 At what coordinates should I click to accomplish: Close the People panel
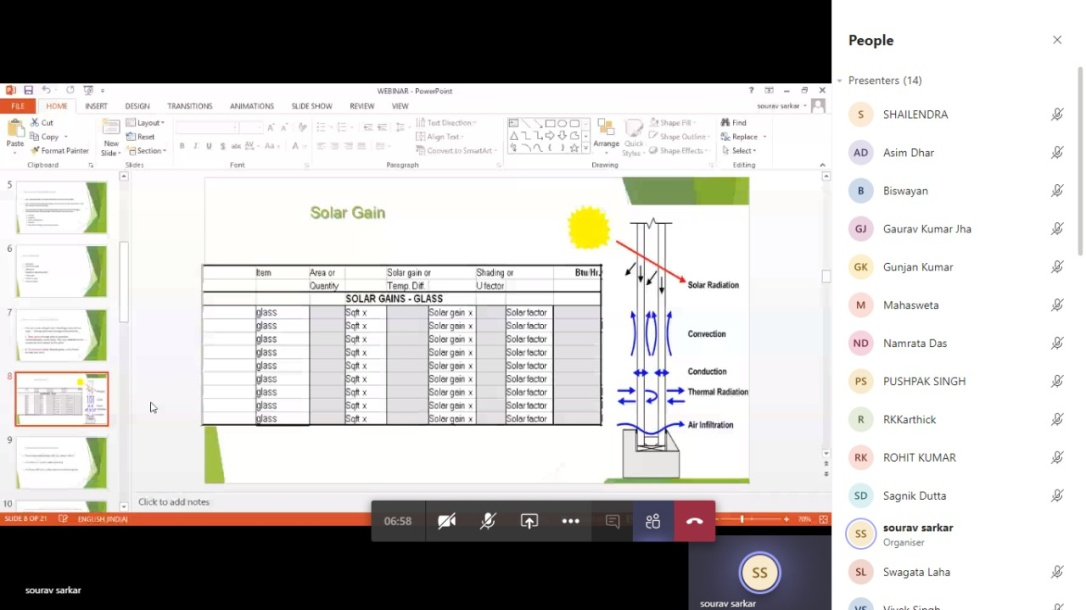pyautogui.click(x=1057, y=40)
